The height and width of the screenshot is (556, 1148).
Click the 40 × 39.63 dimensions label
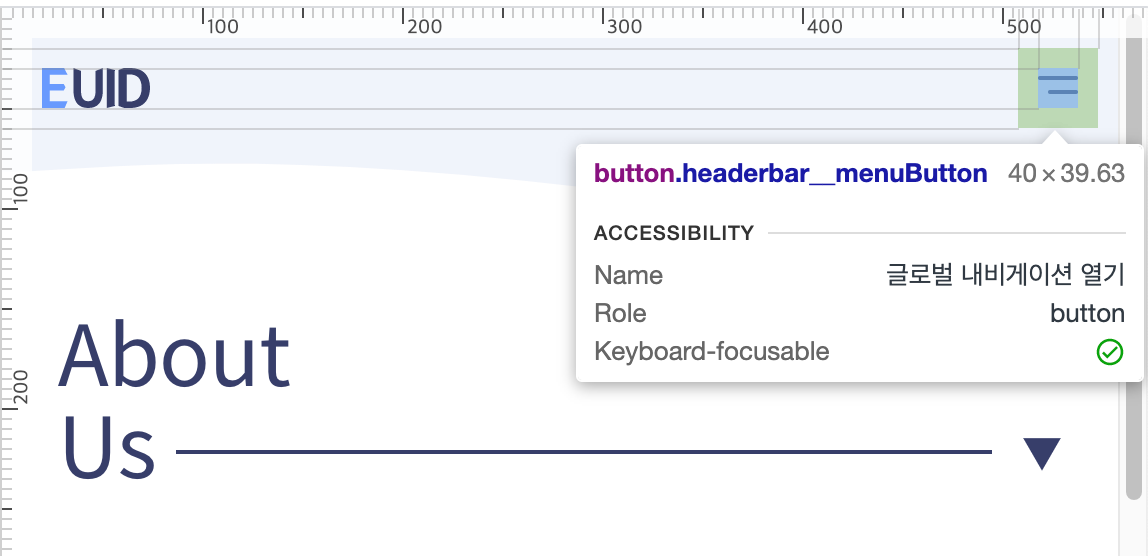point(1066,174)
